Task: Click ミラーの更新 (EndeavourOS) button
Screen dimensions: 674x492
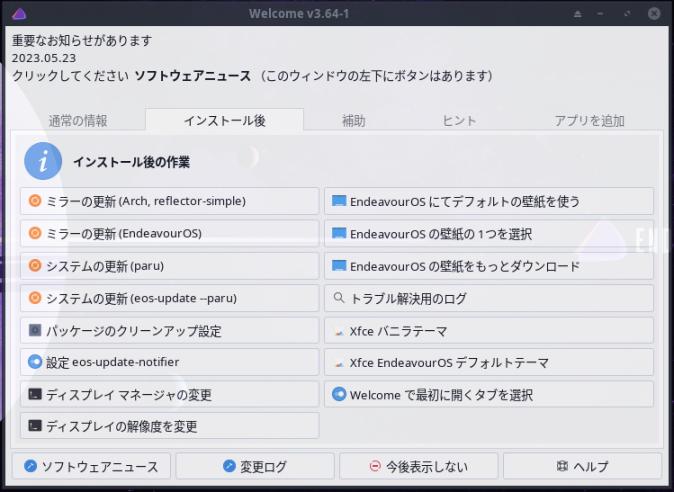Action: point(170,233)
